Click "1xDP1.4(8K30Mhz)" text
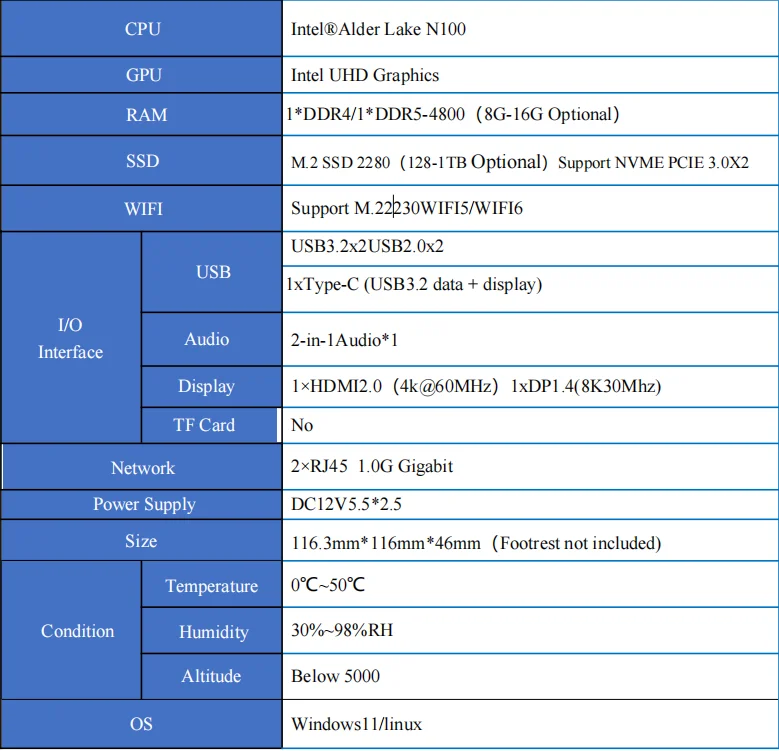Viewport: 779px width, 751px height. [586, 386]
